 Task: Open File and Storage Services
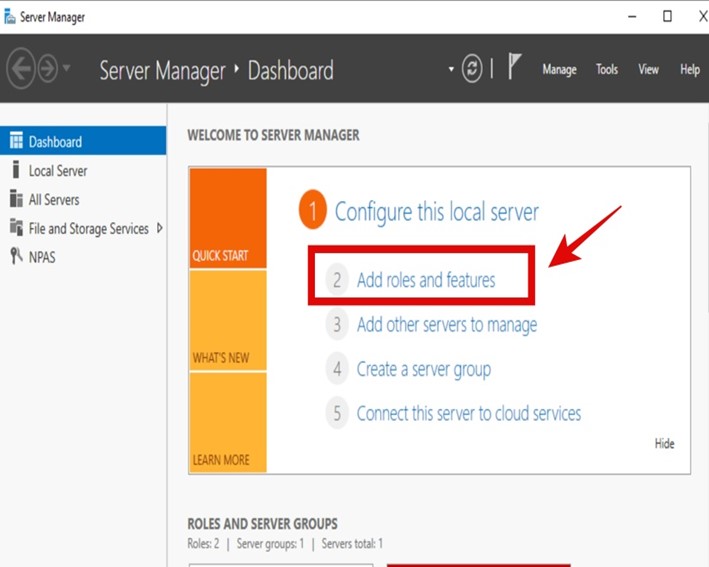click(88, 228)
